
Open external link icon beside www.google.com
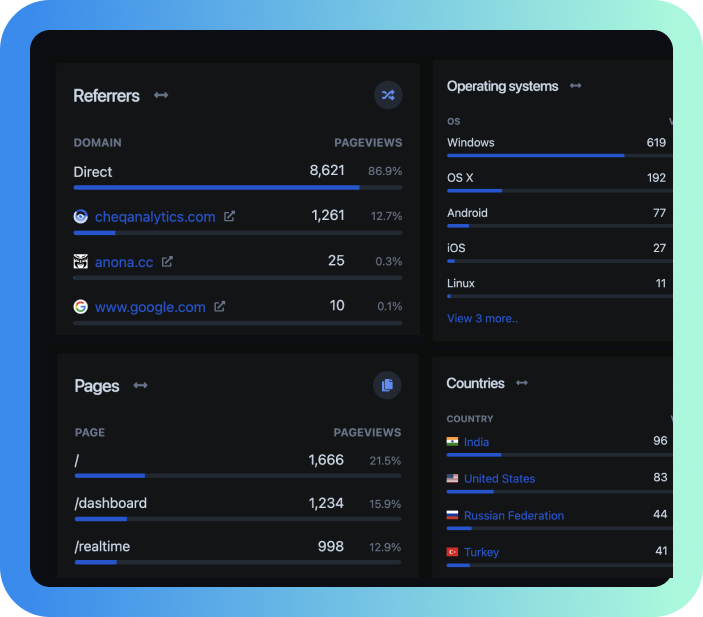pos(220,307)
